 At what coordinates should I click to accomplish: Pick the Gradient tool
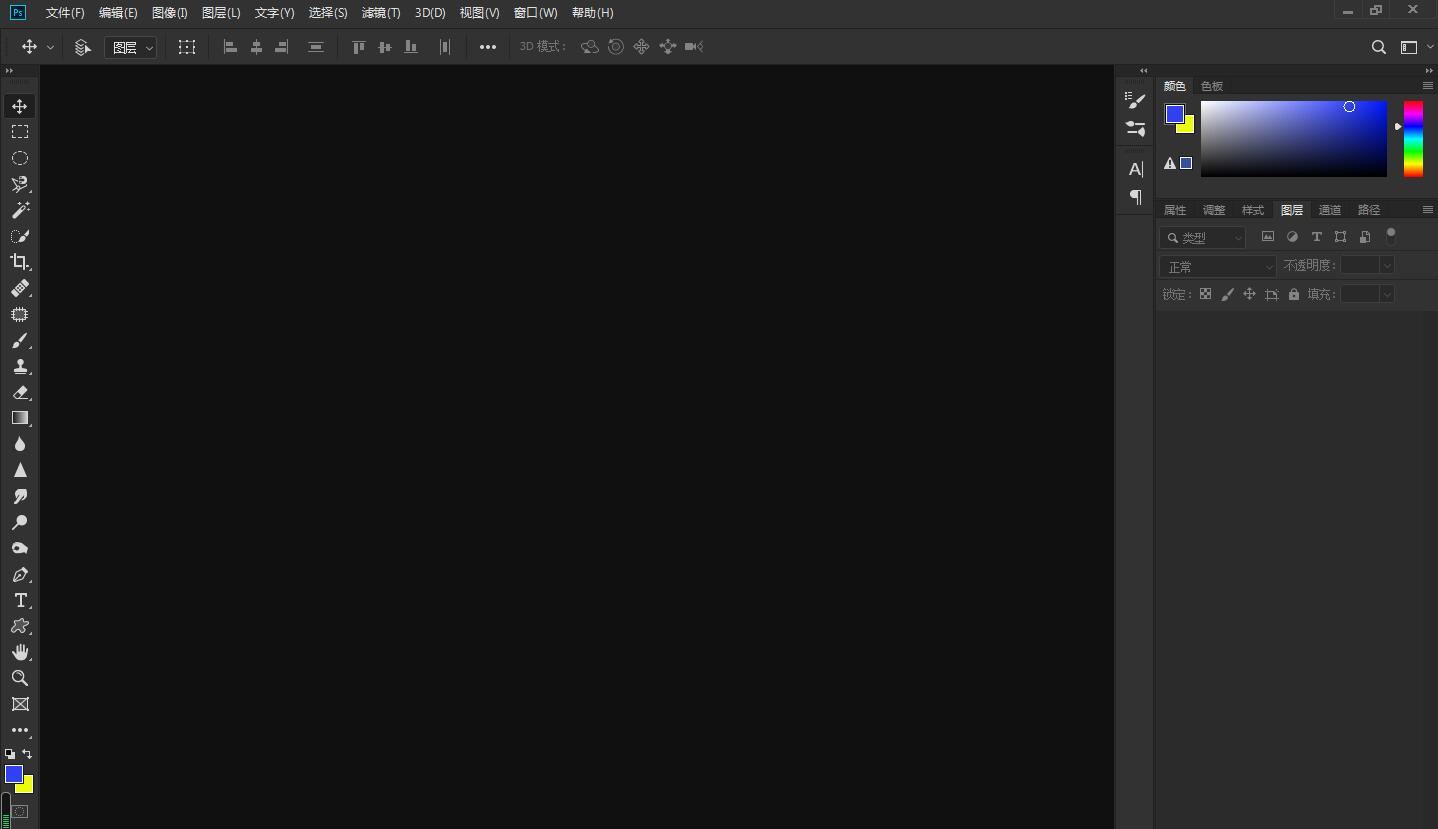pos(19,418)
